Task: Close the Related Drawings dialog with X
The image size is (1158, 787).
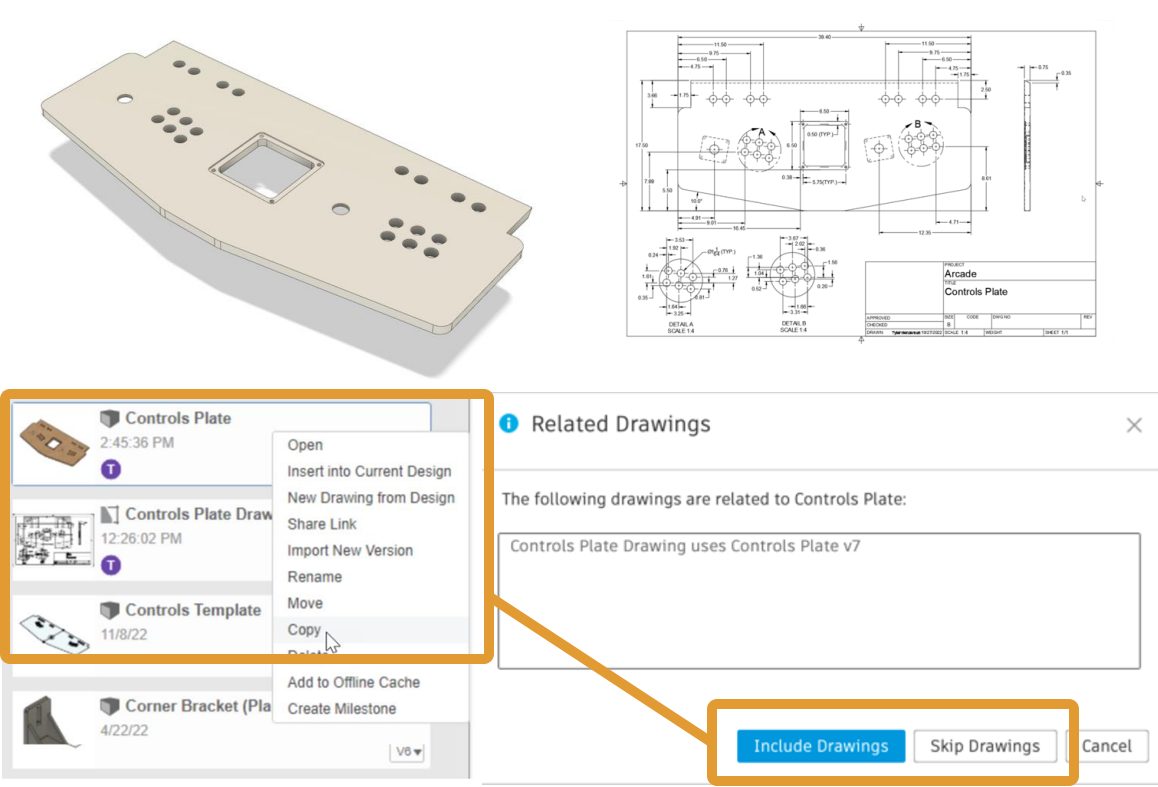Action: [x=1134, y=425]
